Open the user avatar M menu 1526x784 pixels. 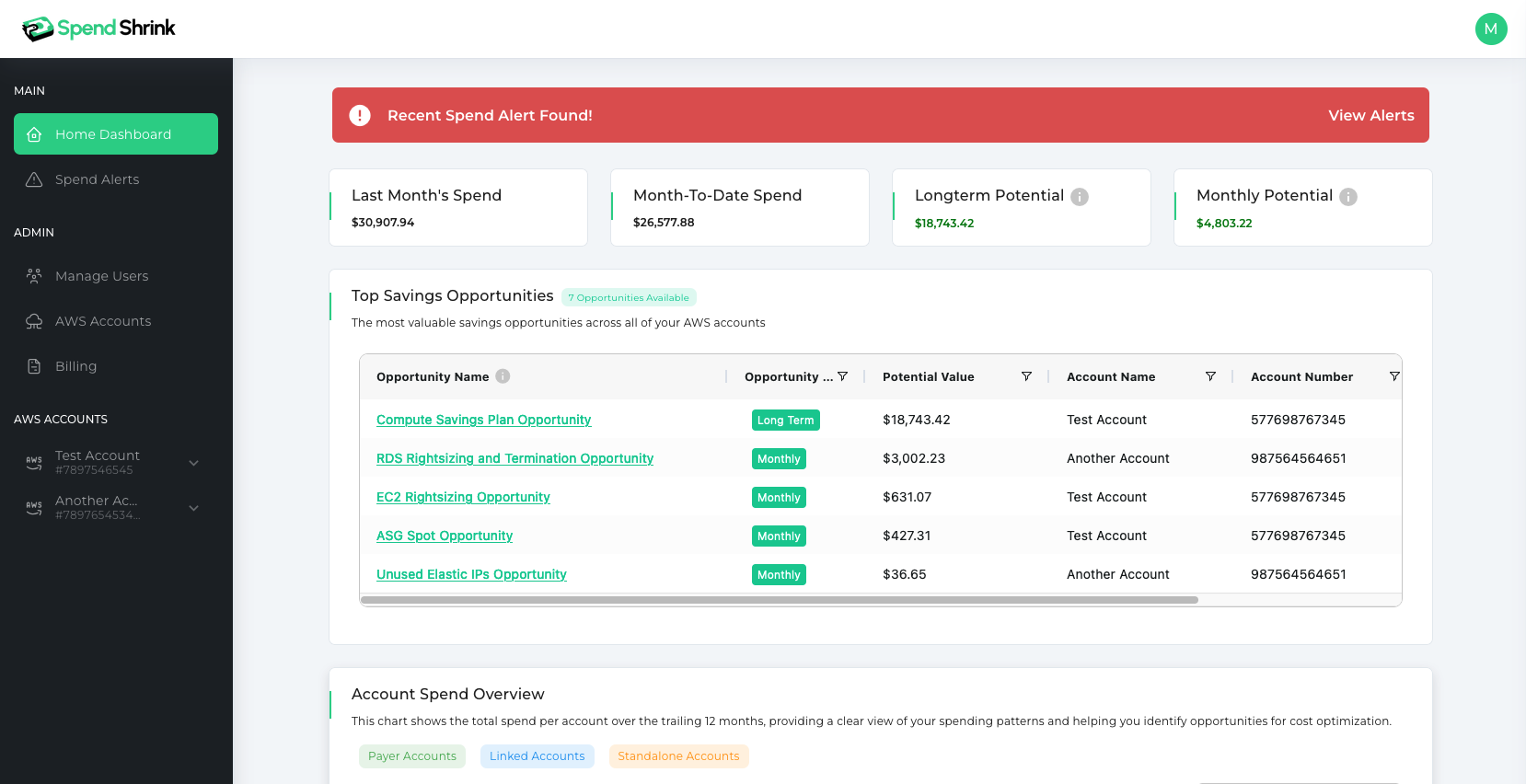[x=1490, y=29]
